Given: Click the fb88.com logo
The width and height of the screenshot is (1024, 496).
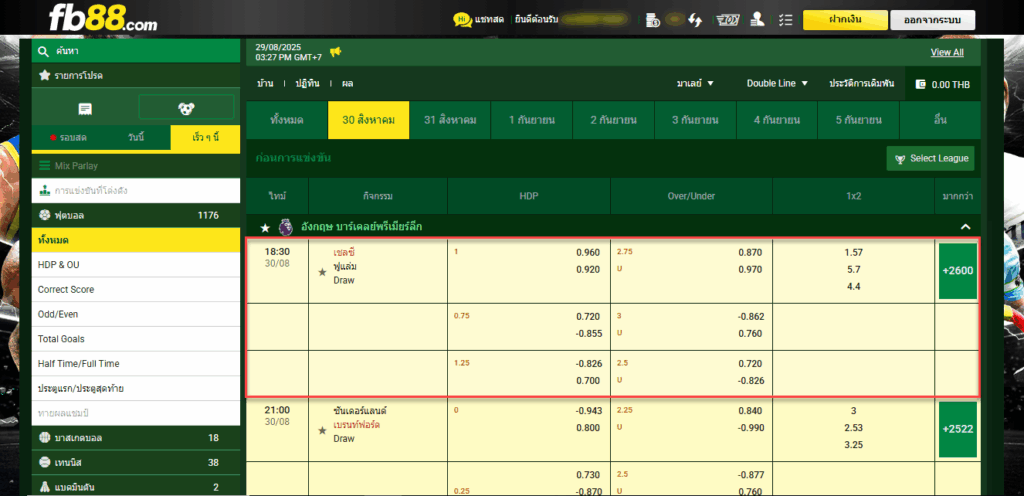Looking at the screenshot, I should point(103,18).
